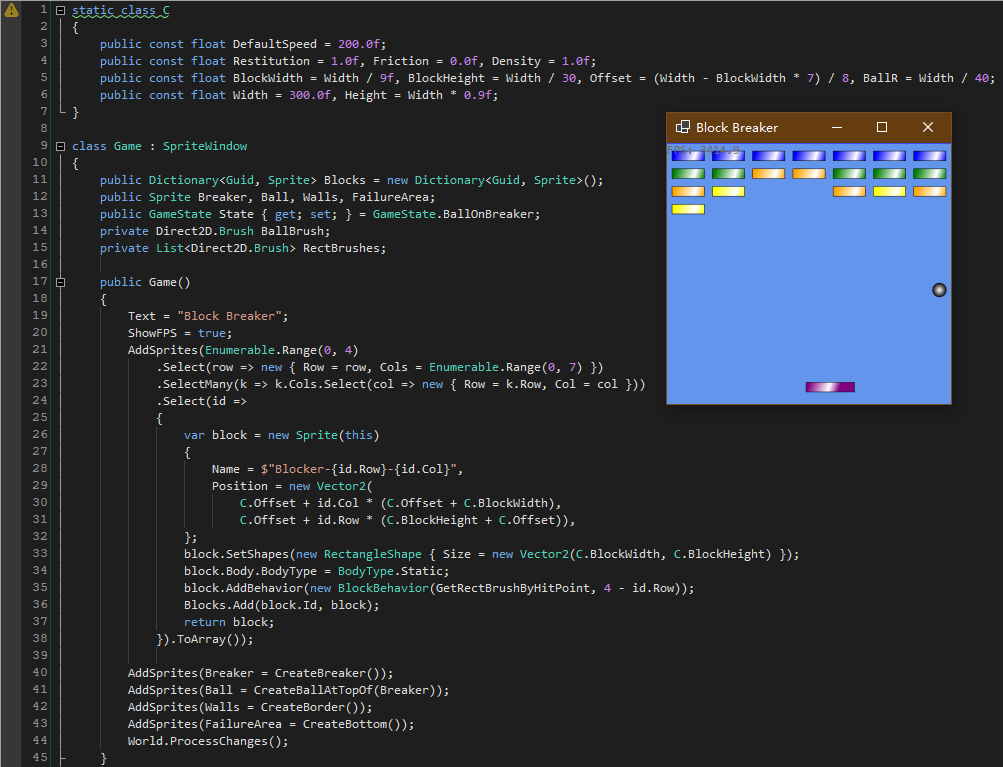Click 'FailureArea' declaration on line 12
This screenshot has width=1003, height=767.
point(390,198)
